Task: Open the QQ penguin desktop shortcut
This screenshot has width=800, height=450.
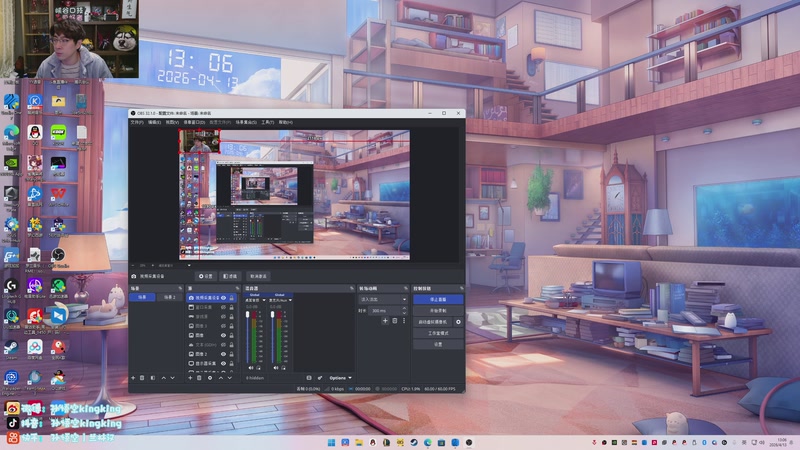Action: pos(35,135)
